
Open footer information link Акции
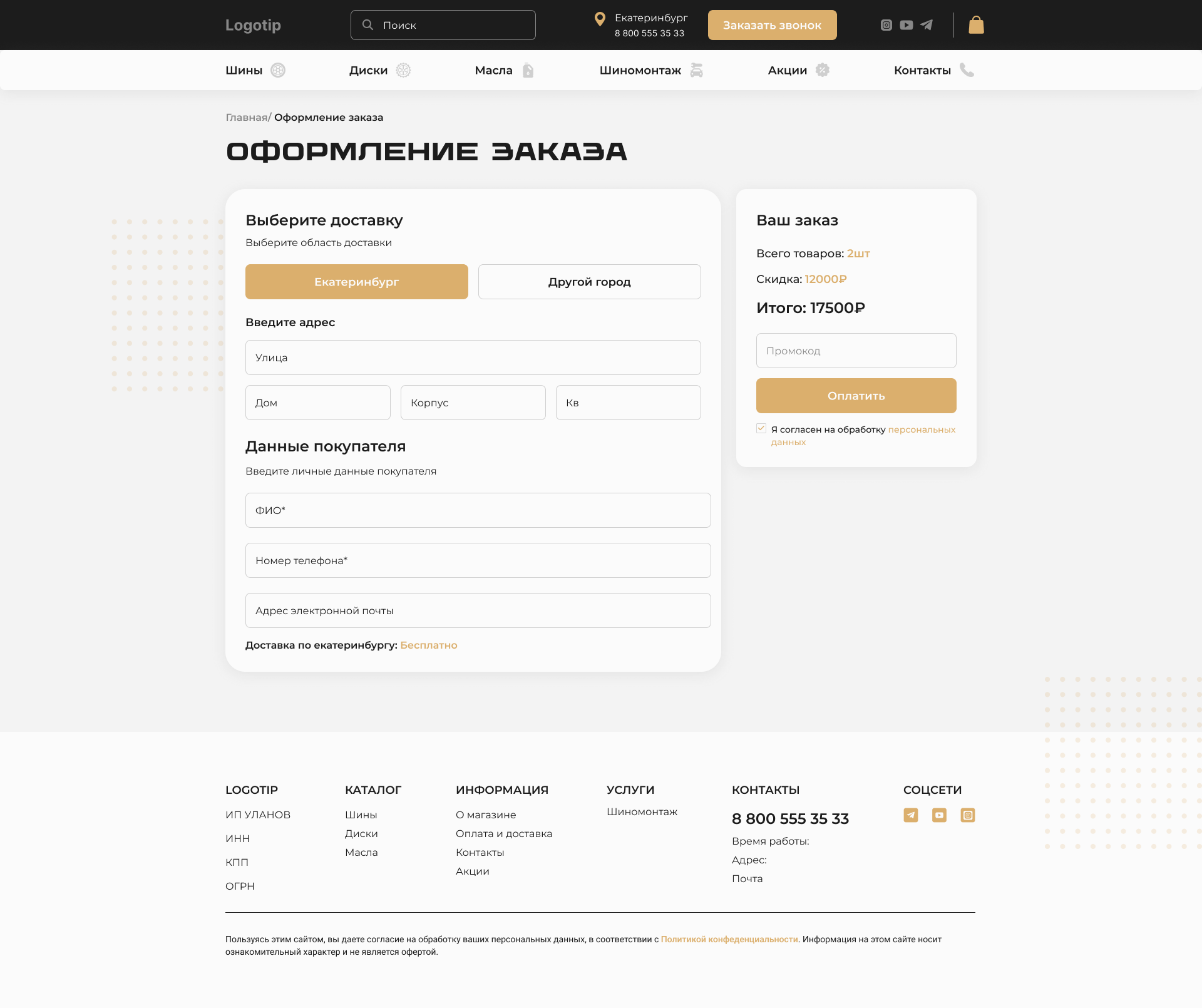click(473, 871)
